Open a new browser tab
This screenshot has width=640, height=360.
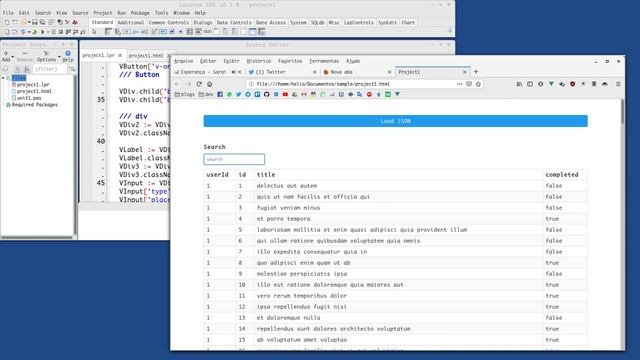click(476, 72)
